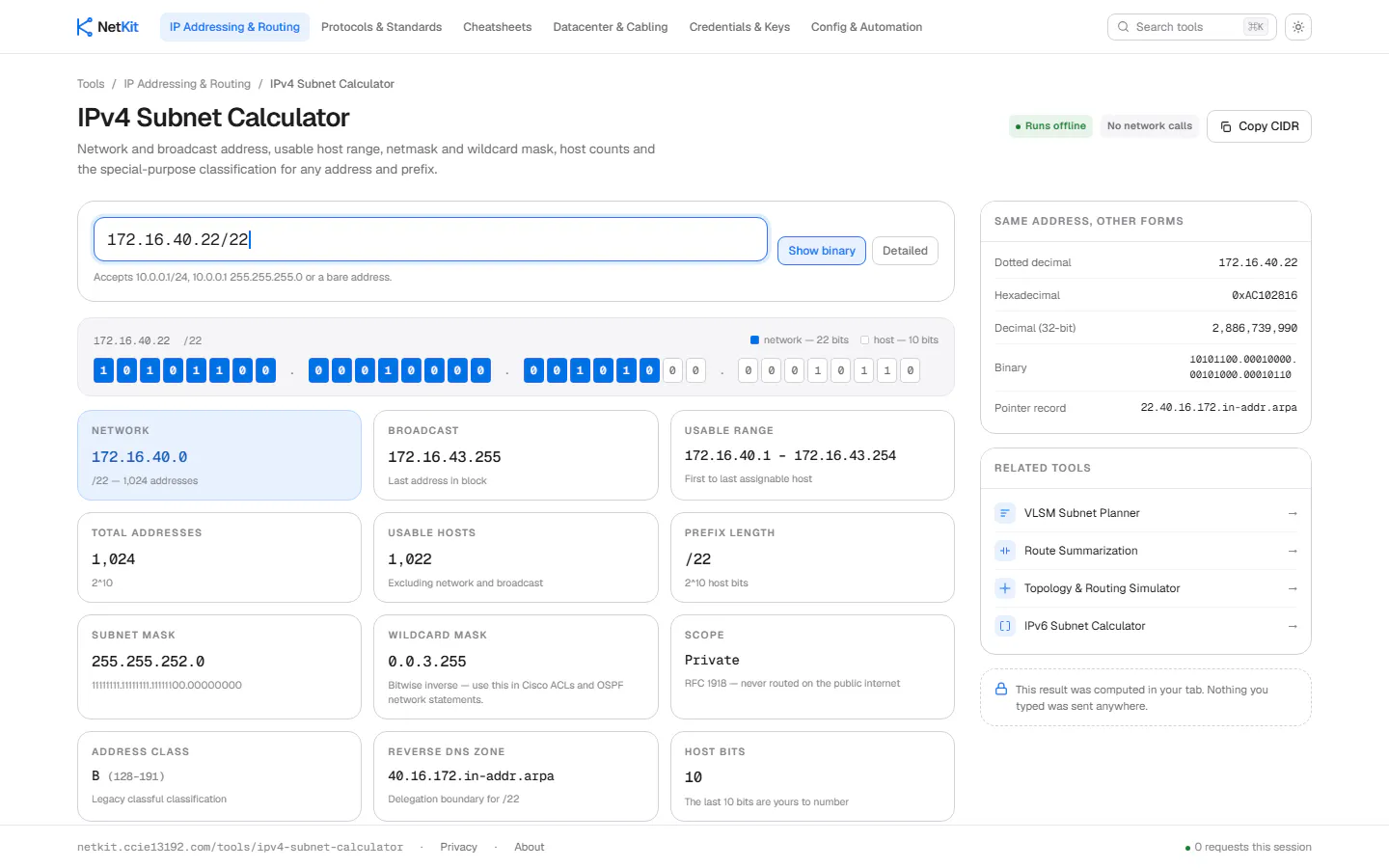1389x868 pixels.
Task: Click the arrow beside Topology & Routing Simulator
Action: (1293, 588)
